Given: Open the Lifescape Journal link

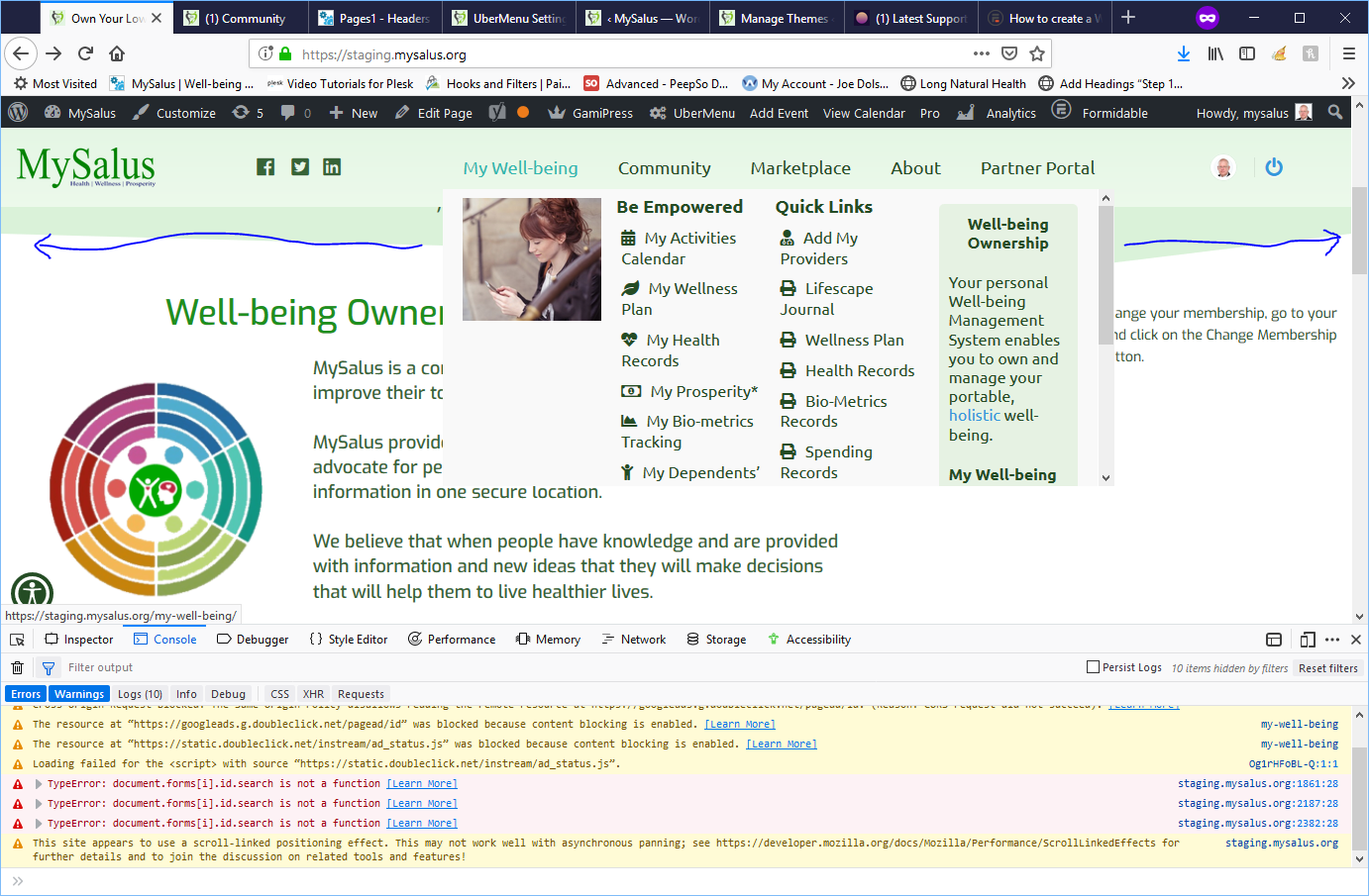Looking at the screenshot, I should tap(826, 299).
